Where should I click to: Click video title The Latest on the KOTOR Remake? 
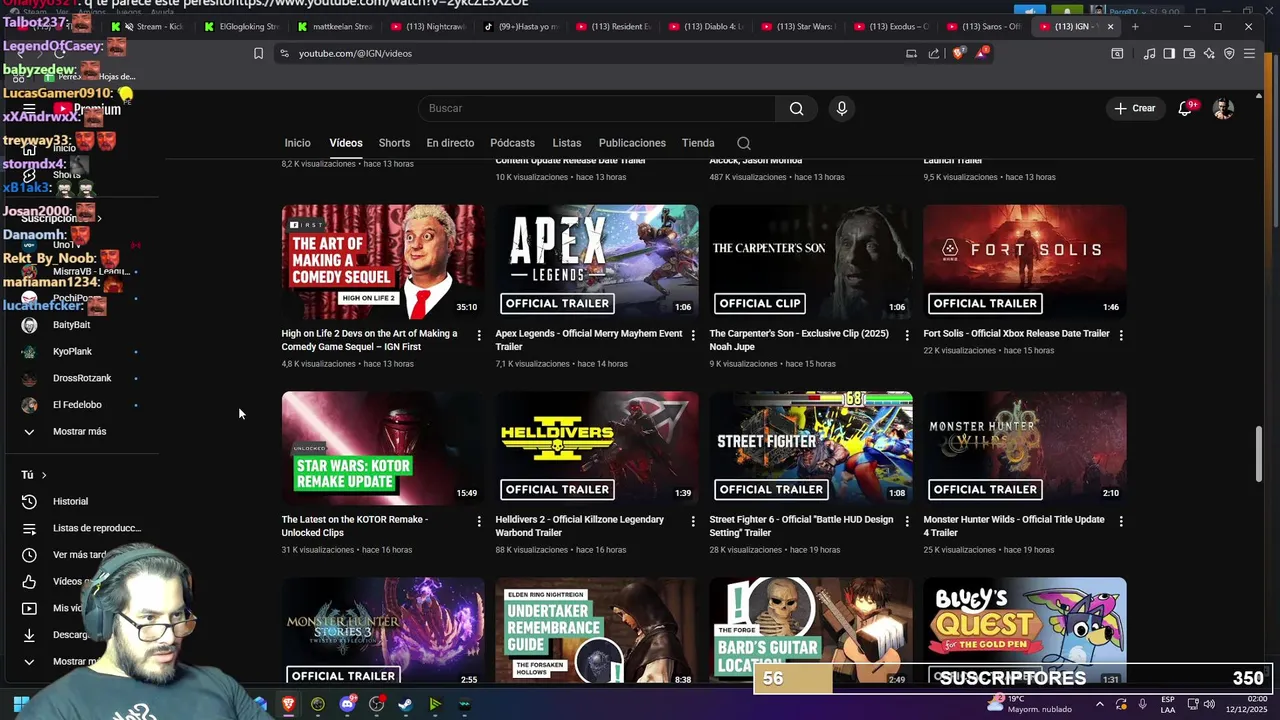pos(355,526)
